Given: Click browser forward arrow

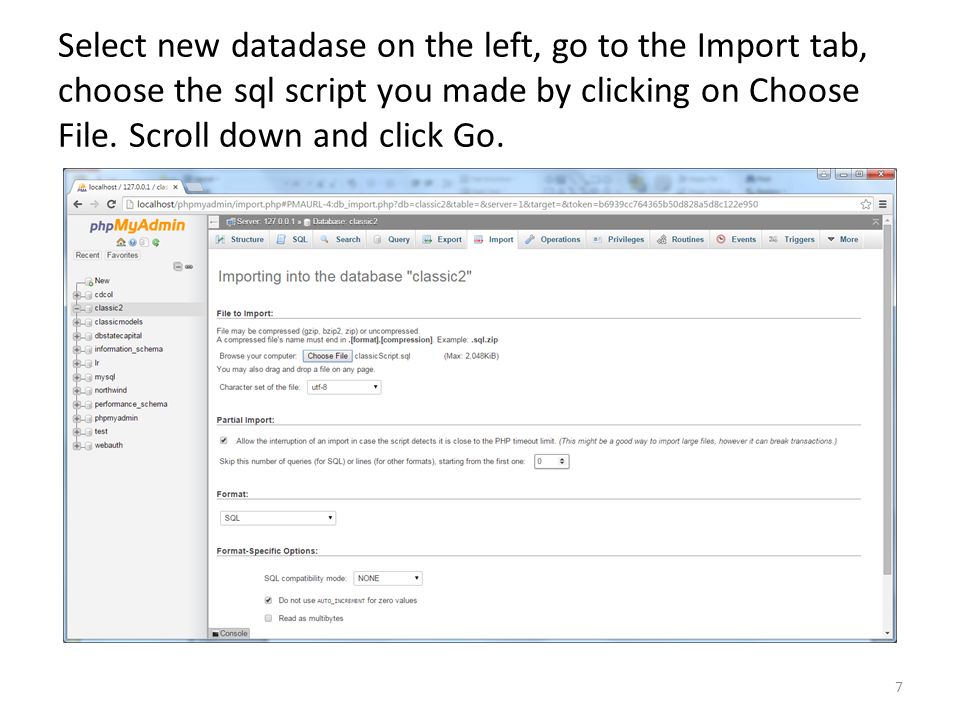Looking at the screenshot, I should point(94,204).
